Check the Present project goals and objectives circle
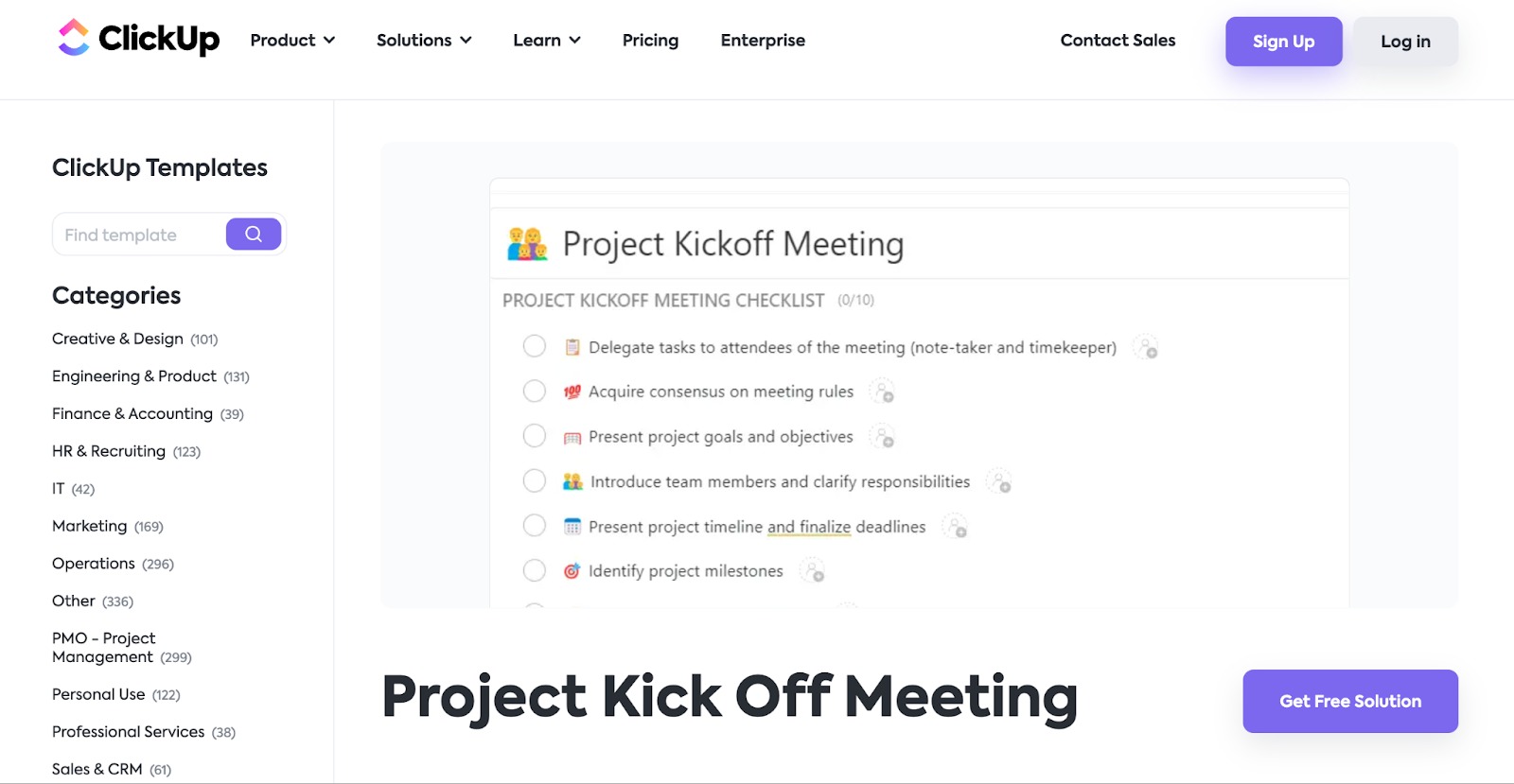Viewport: 1514px width, 784px height. [x=534, y=436]
